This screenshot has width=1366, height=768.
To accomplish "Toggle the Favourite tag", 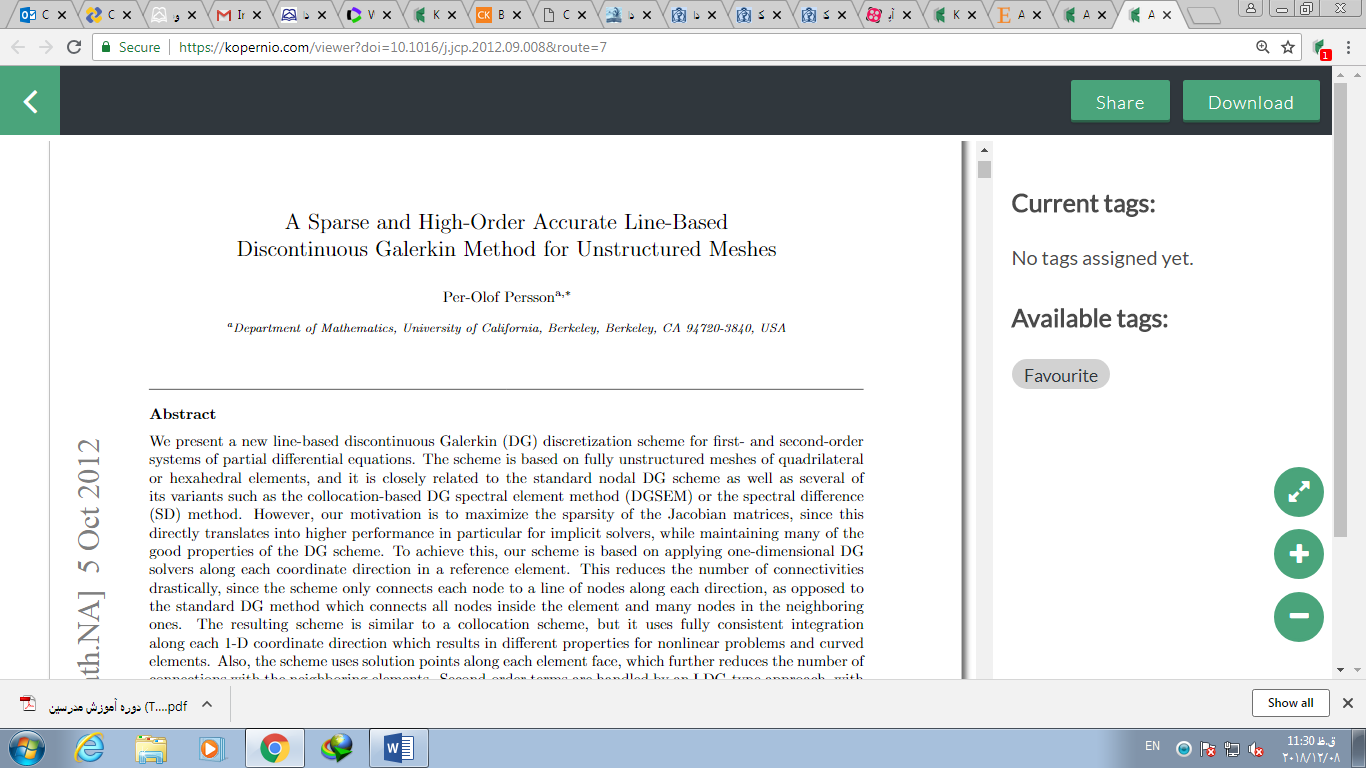I will click(x=1060, y=375).
